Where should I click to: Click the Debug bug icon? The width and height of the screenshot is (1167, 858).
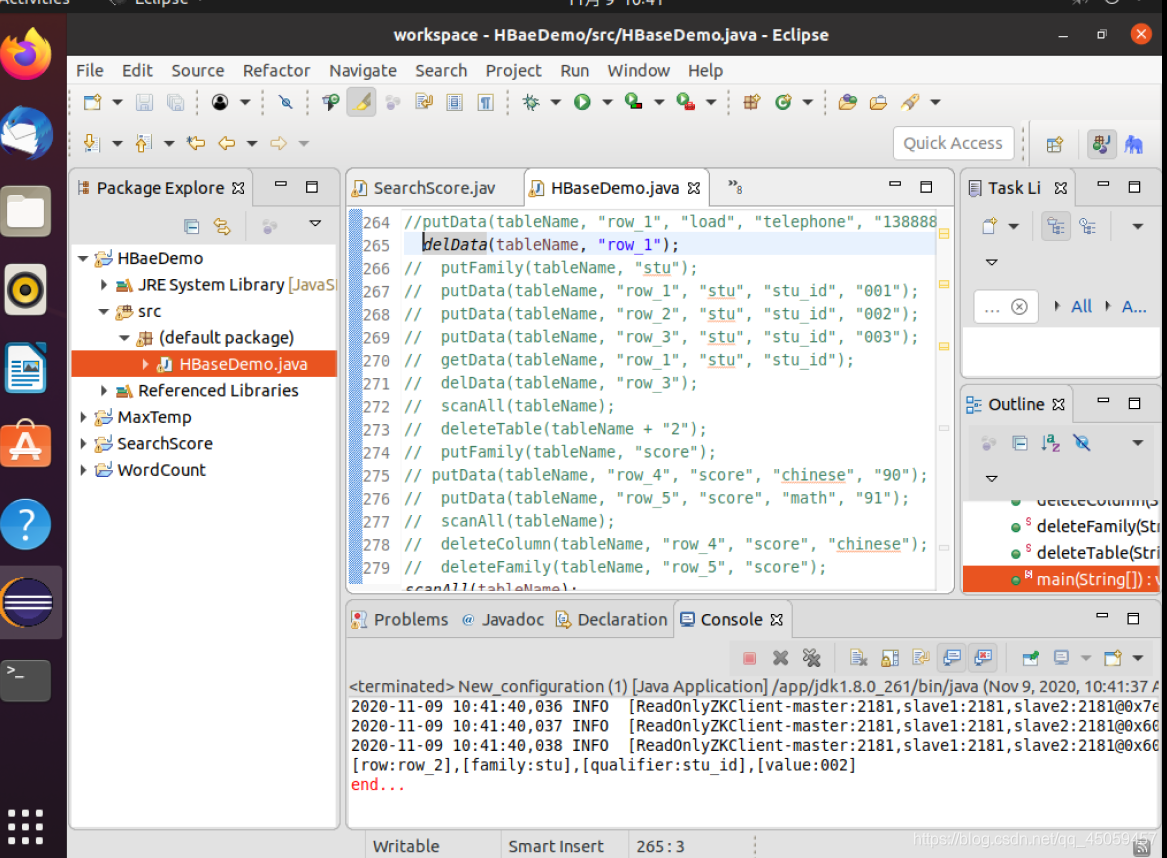[x=531, y=102]
